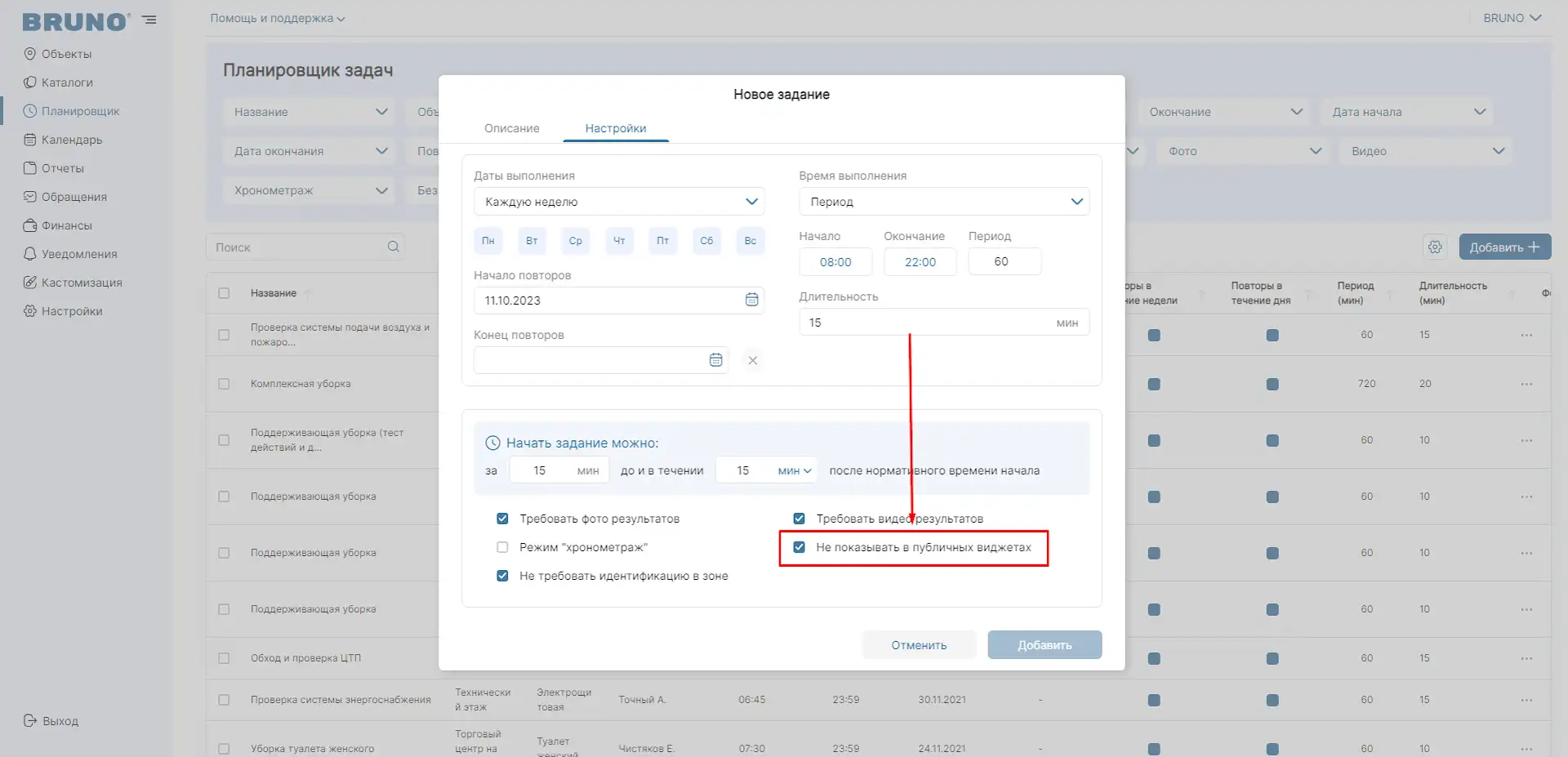
Task: Select the Вт weekday button
Action: tap(532, 241)
